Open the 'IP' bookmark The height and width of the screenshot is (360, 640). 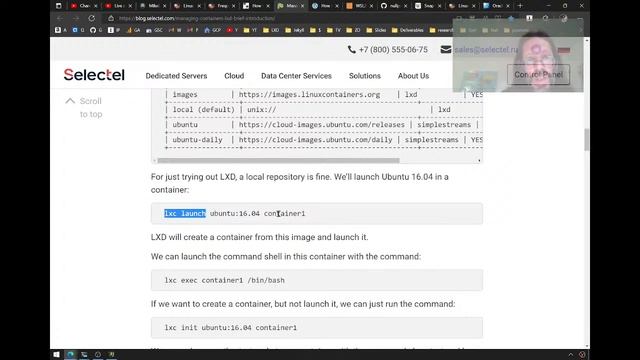114,30
